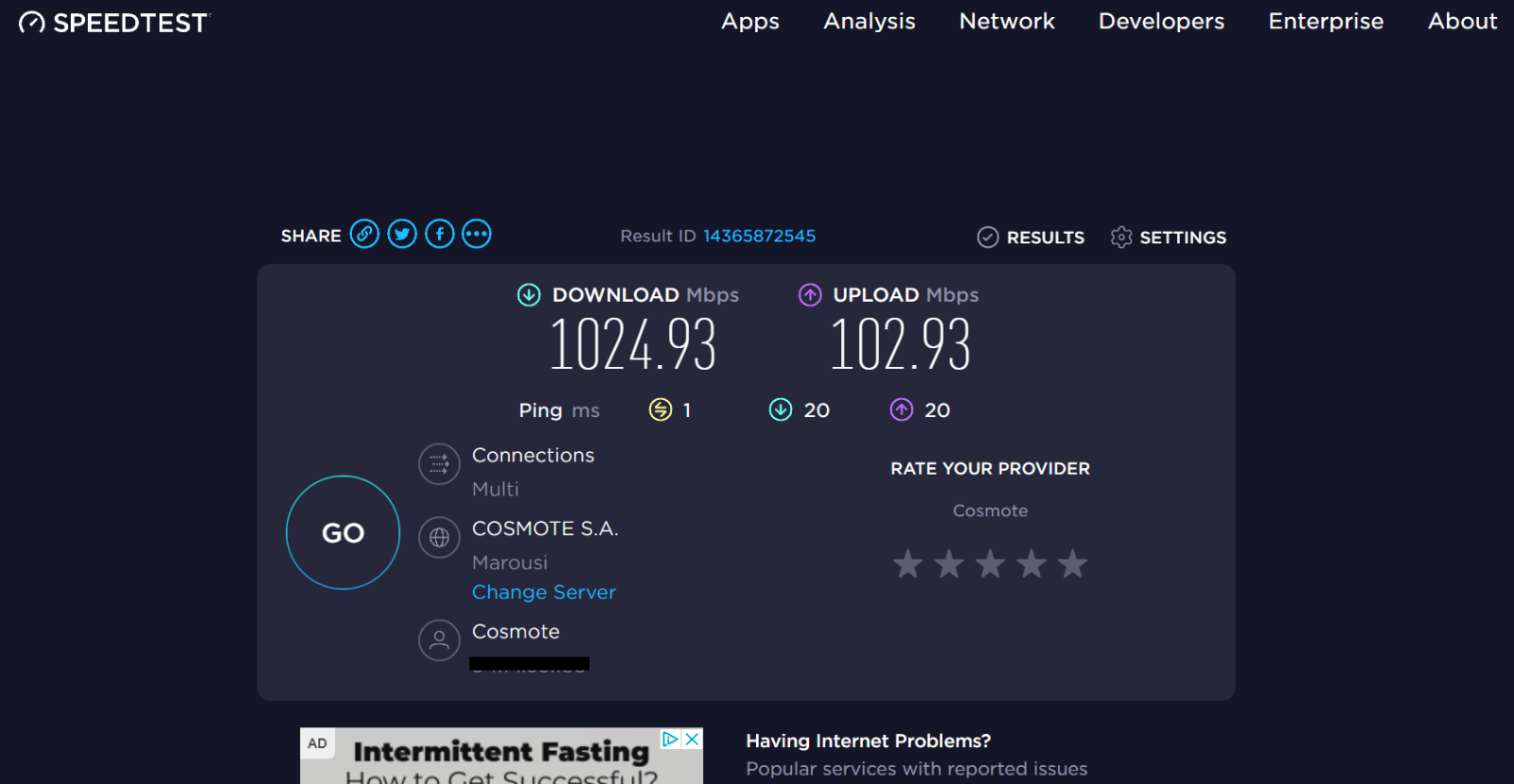Open the Apps menu
The height and width of the screenshot is (784, 1514).
coord(750,22)
